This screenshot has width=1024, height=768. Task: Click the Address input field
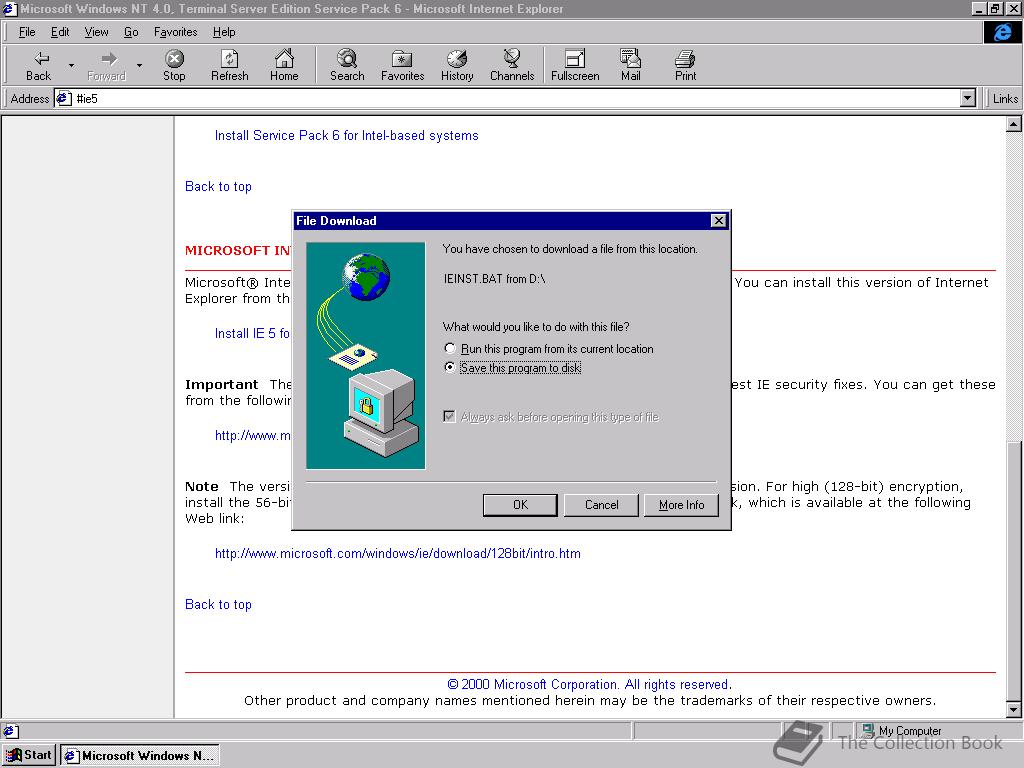516,99
